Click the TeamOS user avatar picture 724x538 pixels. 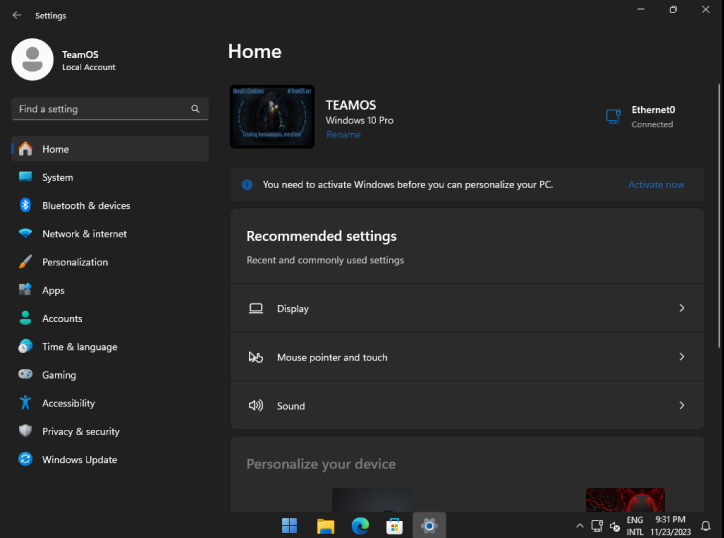32,60
